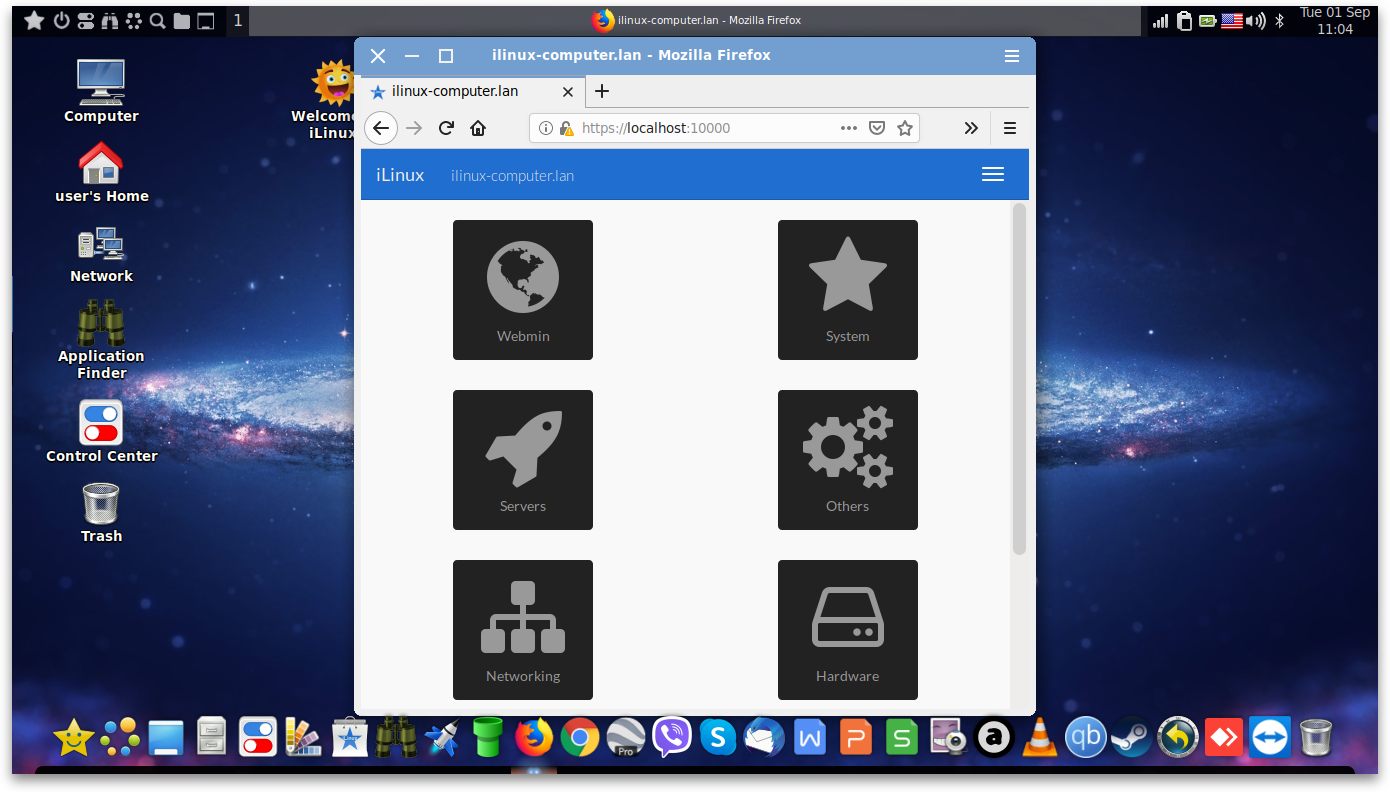This screenshot has width=1390, height=792.
Task: Launch qBittorrent from the dock
Action: point(1086,738)
